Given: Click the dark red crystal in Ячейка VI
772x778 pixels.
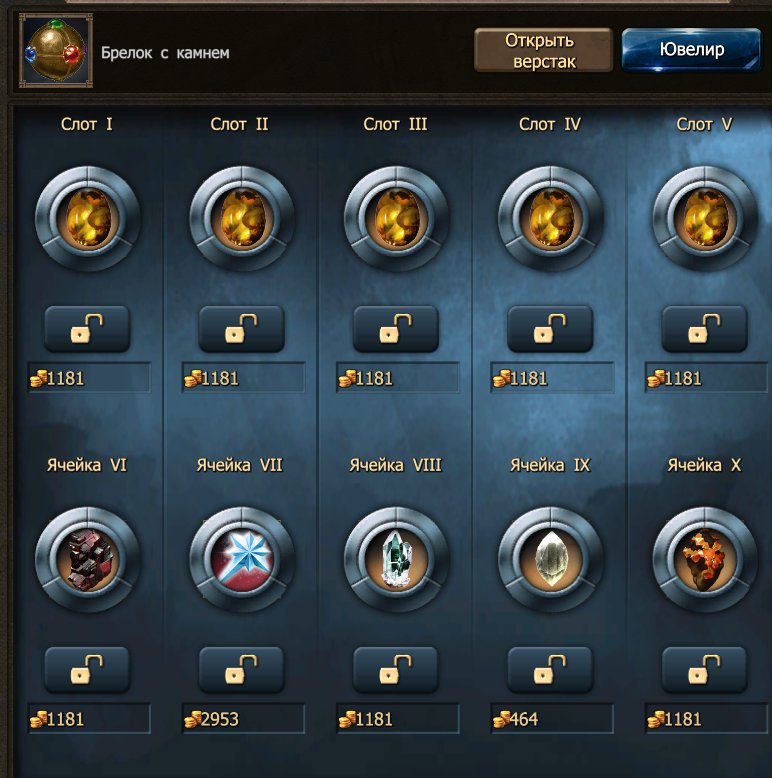Looking at the screenshot, I should point(88,559).
